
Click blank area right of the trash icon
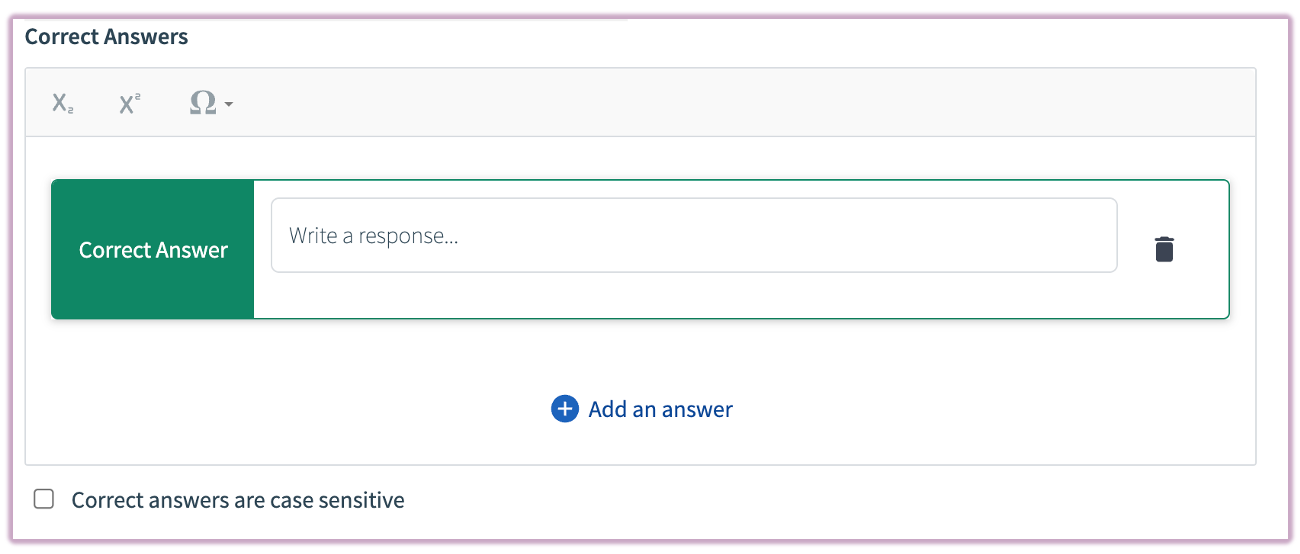point(1205,249)
